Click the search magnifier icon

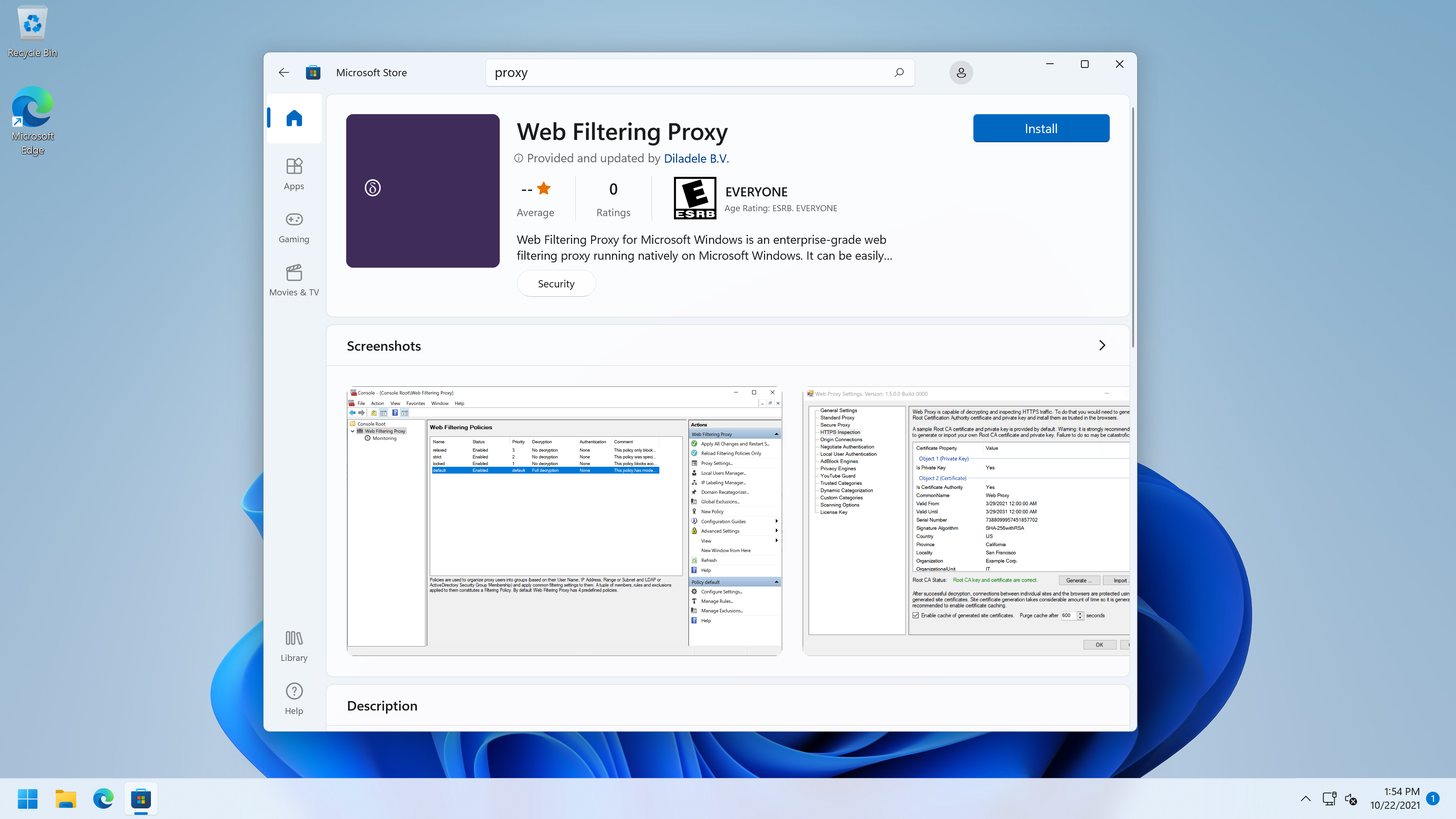(x=899, y=72)
